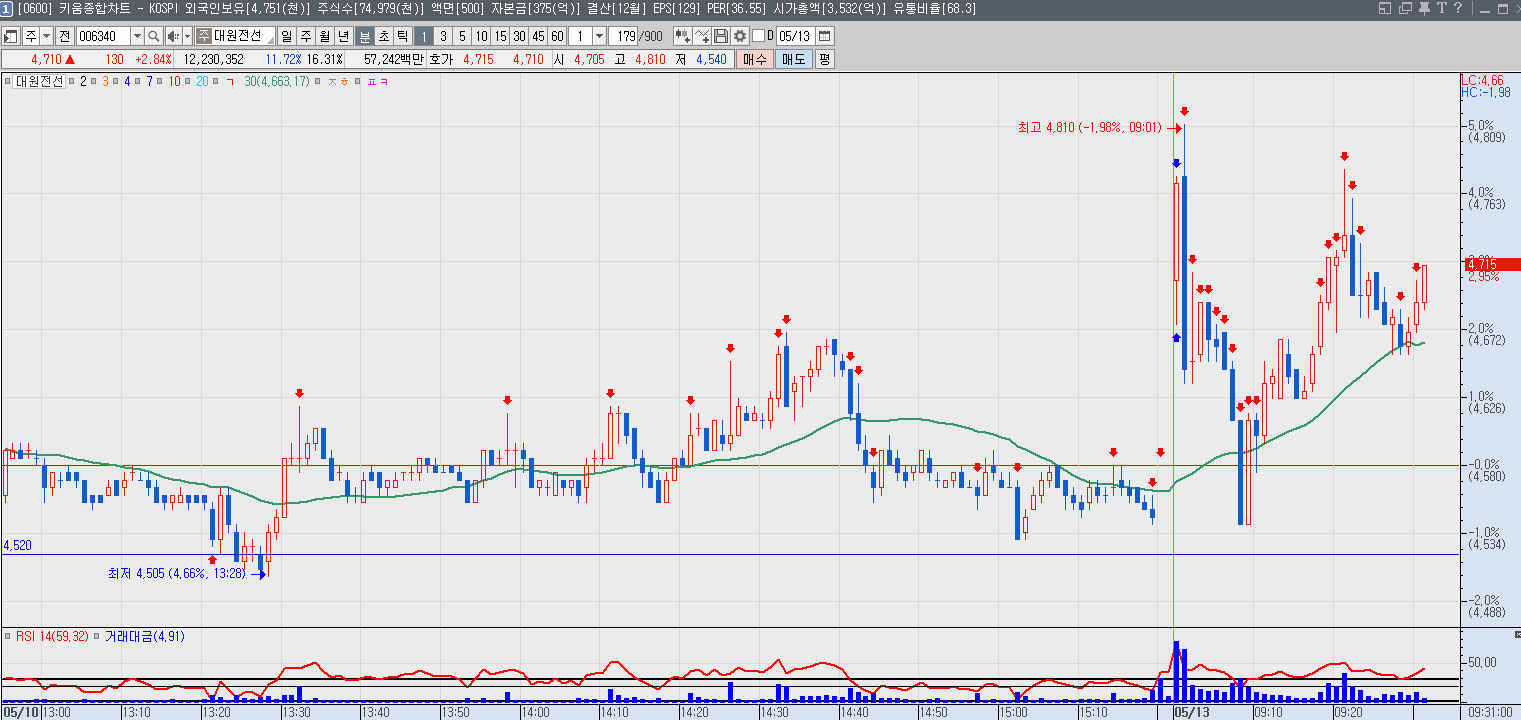Click the pin window icon

(x=1424, y=8)
